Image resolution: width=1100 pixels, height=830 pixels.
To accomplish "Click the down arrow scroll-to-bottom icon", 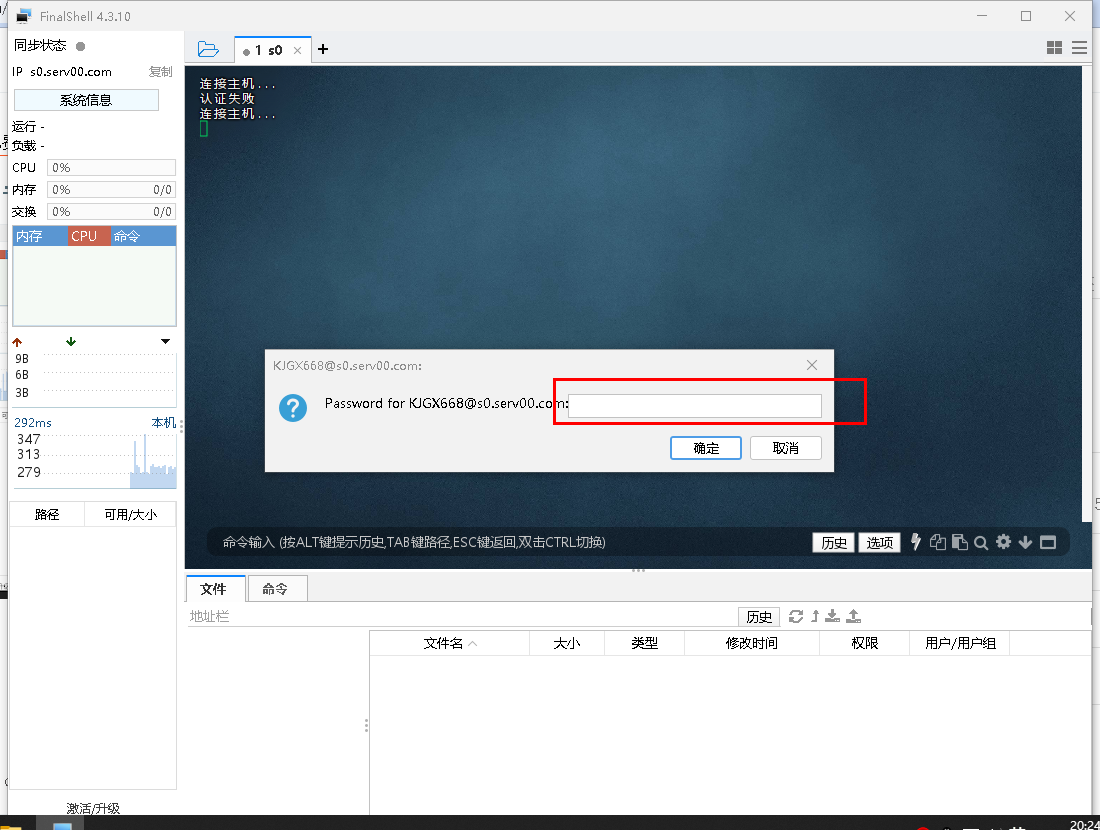I will [1026, 542].
